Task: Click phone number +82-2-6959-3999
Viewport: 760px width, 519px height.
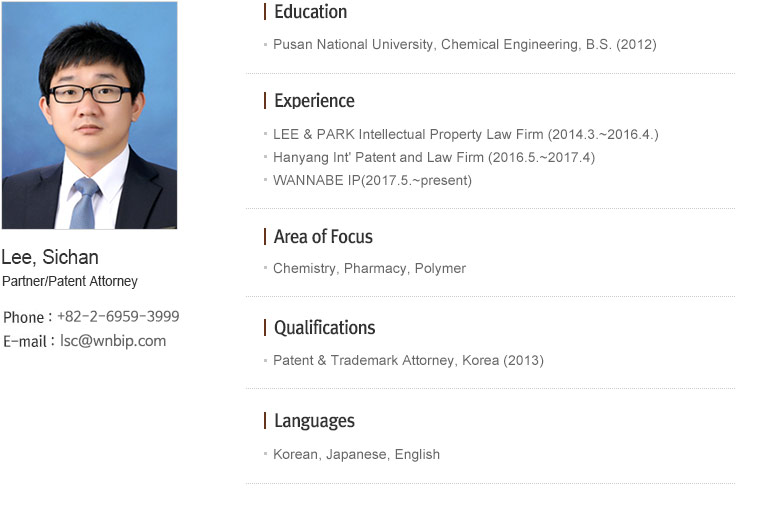Action: click(x=118, y=316)
